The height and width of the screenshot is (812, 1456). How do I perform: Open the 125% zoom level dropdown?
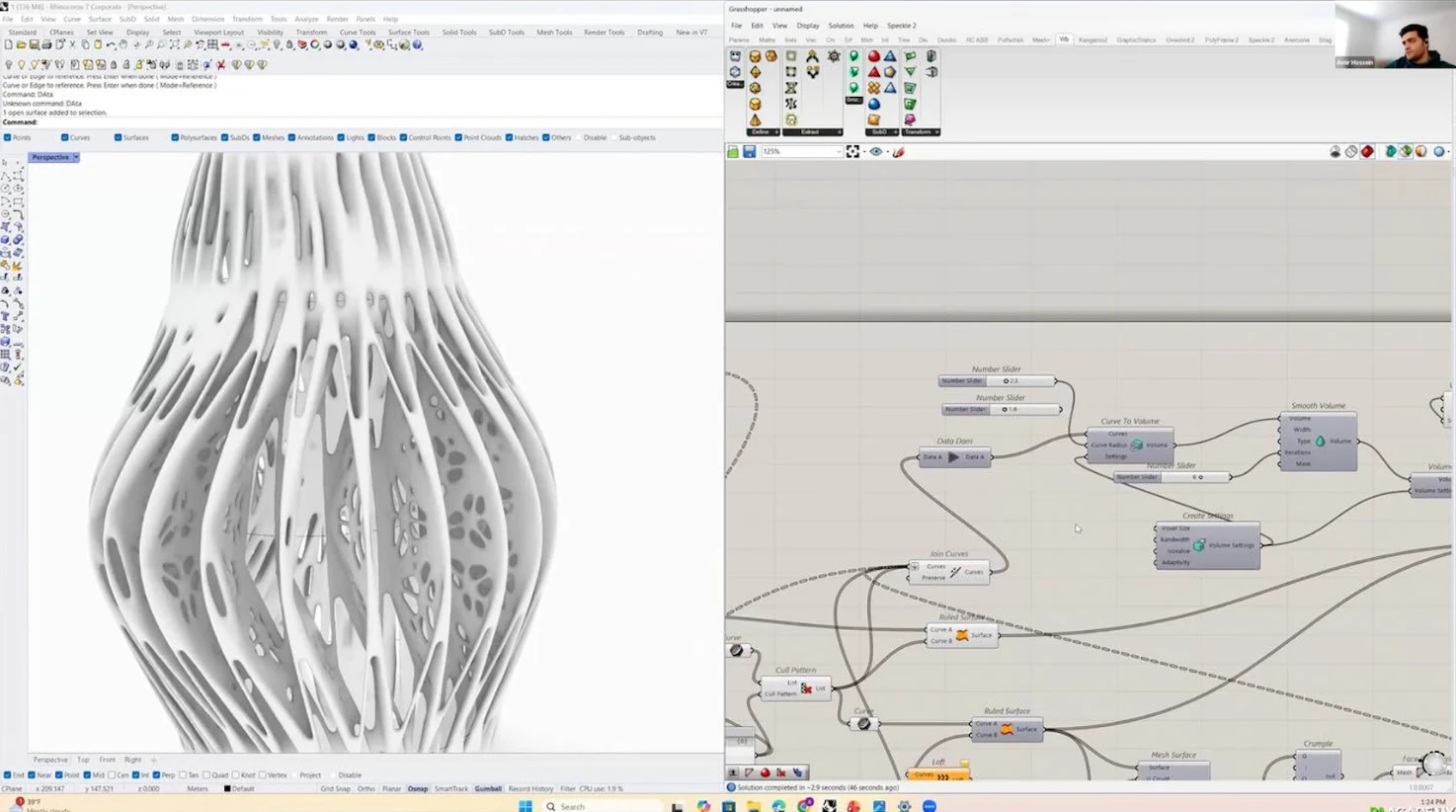pos(838,152)
